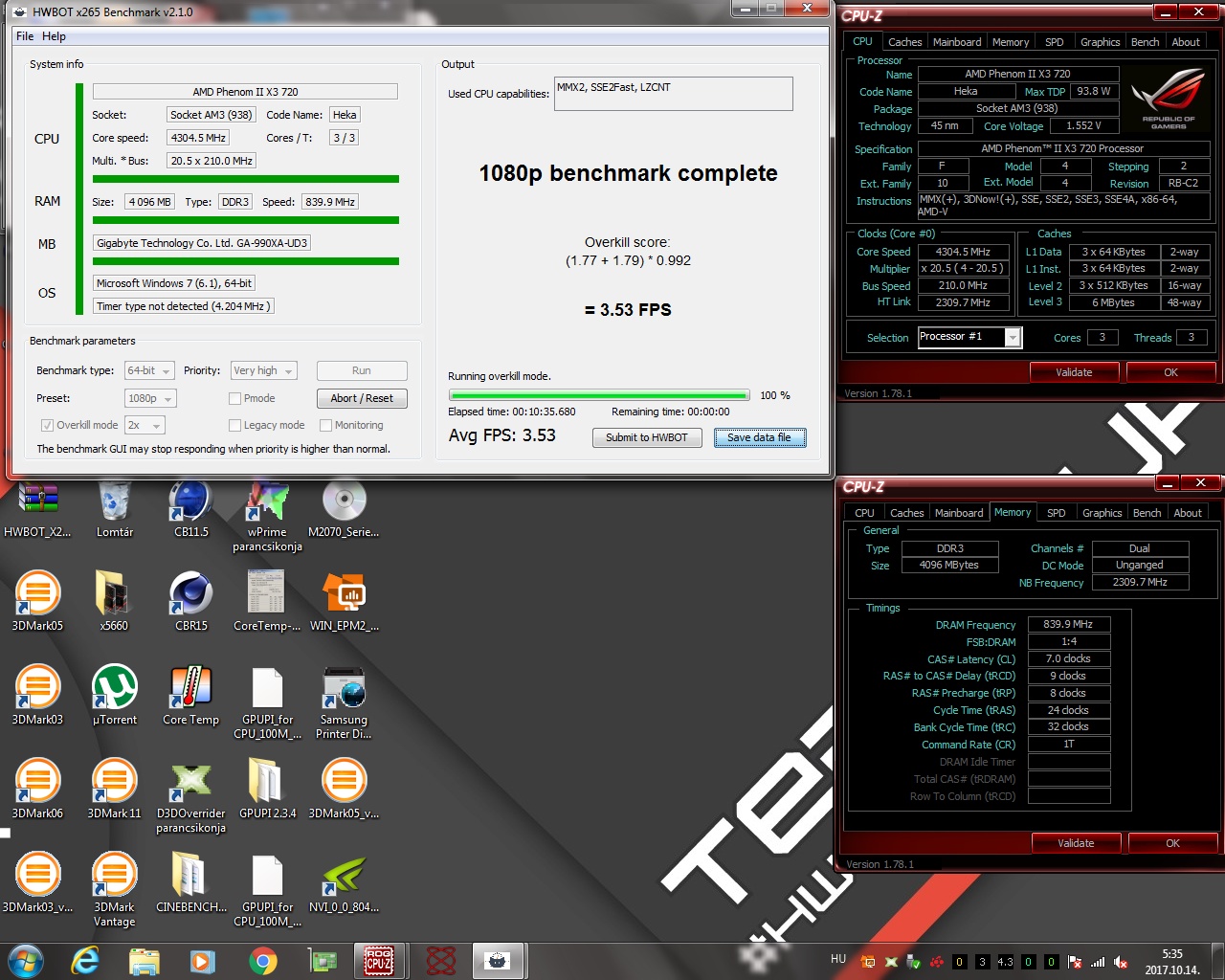This screenshot has width=1225, height=980.
Task: Click the Submit to HWBOT button
Action: pos(647,437)
